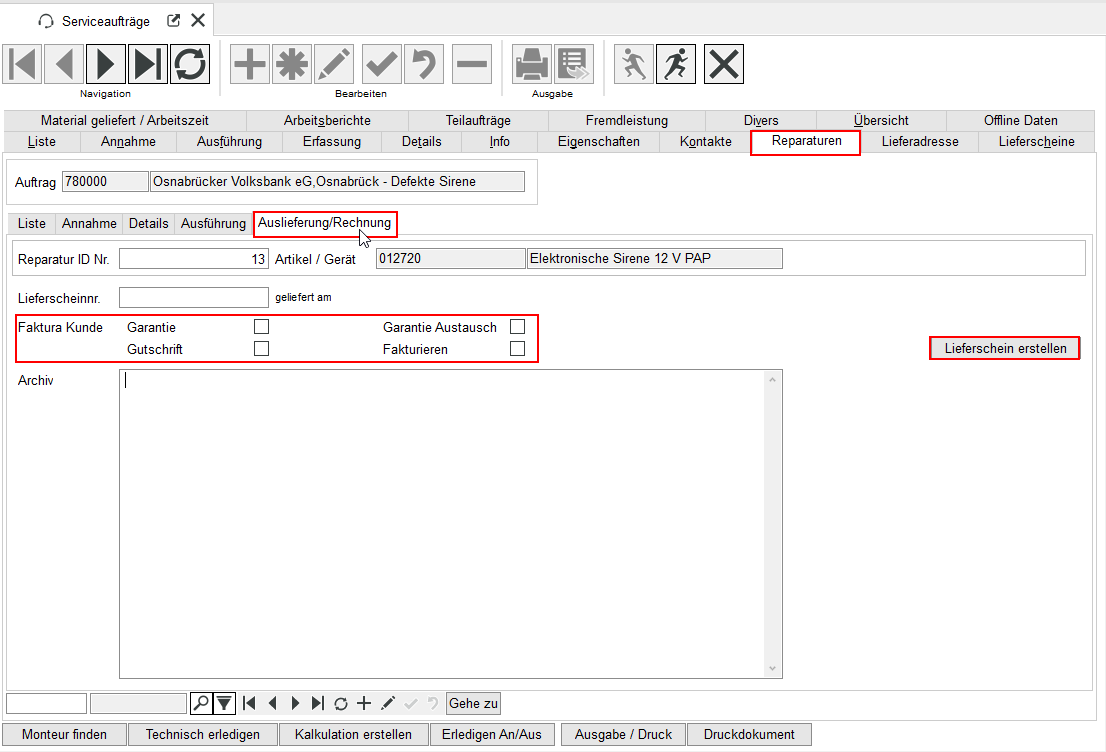1106x752 pixels.
Task: Enable the Garantie checkbox
Action: (x=261, y=326)
